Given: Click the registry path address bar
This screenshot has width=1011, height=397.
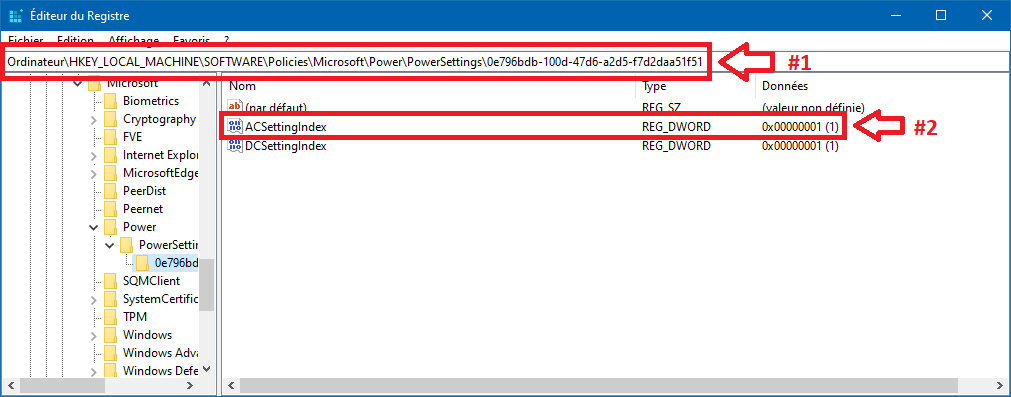Looking at the screenshot, I should pyautogui.click(x=505, y=62).
